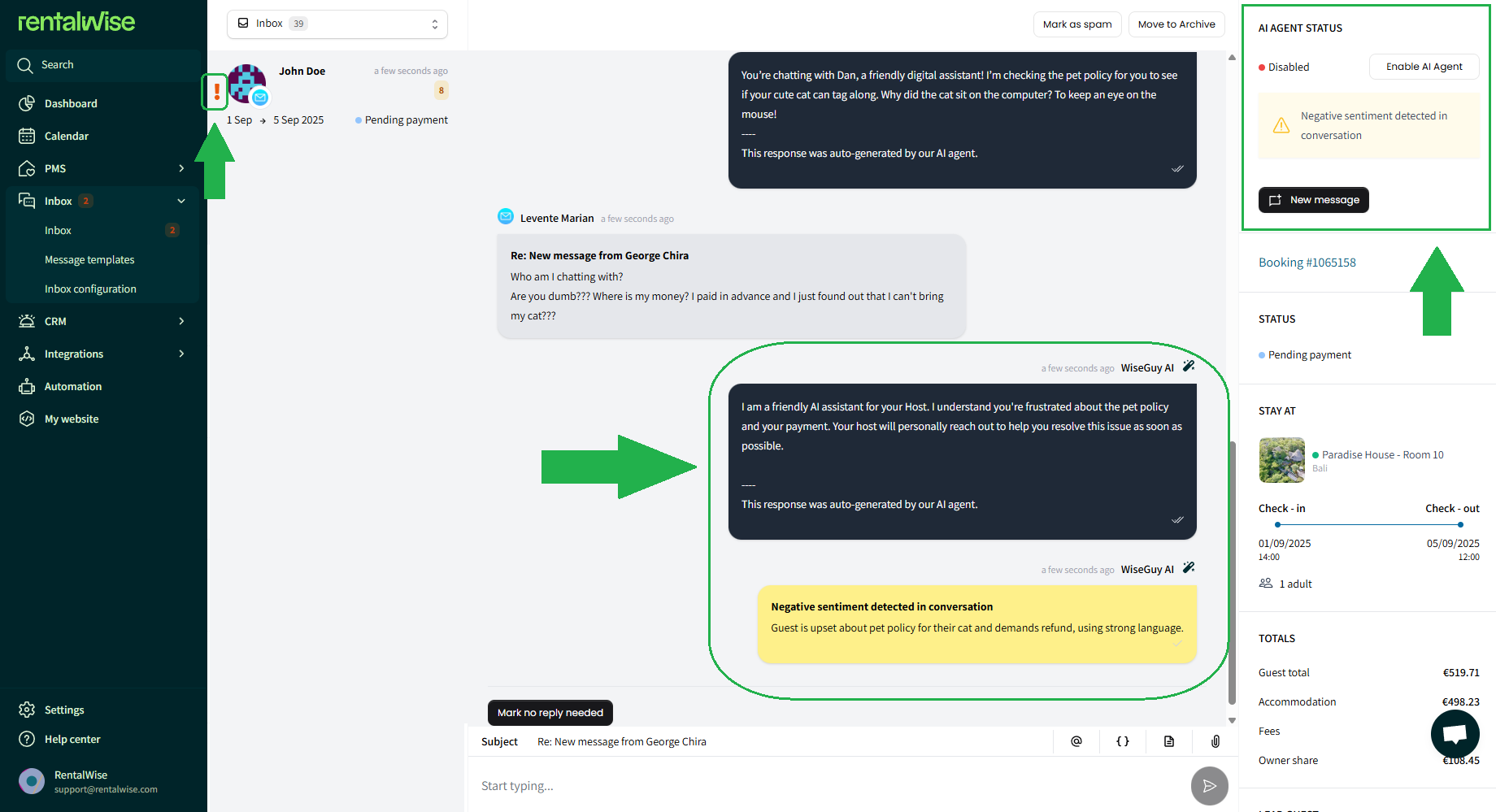Click the mention @ icon
The height and width of the screenshot is (812, 1496).
tap(1076, 741)
